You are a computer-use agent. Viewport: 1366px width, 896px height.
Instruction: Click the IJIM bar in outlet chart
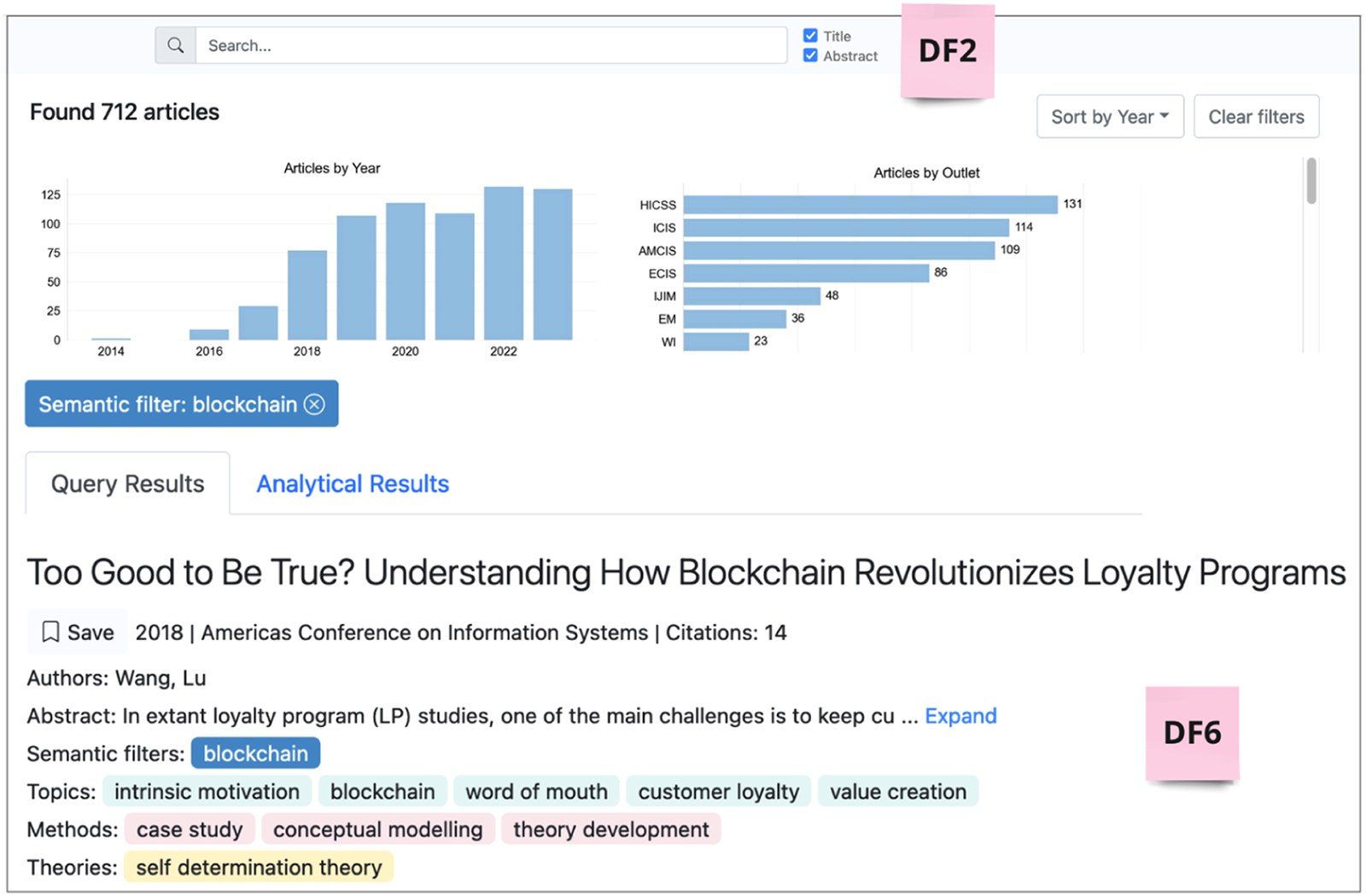coord(752,296)
